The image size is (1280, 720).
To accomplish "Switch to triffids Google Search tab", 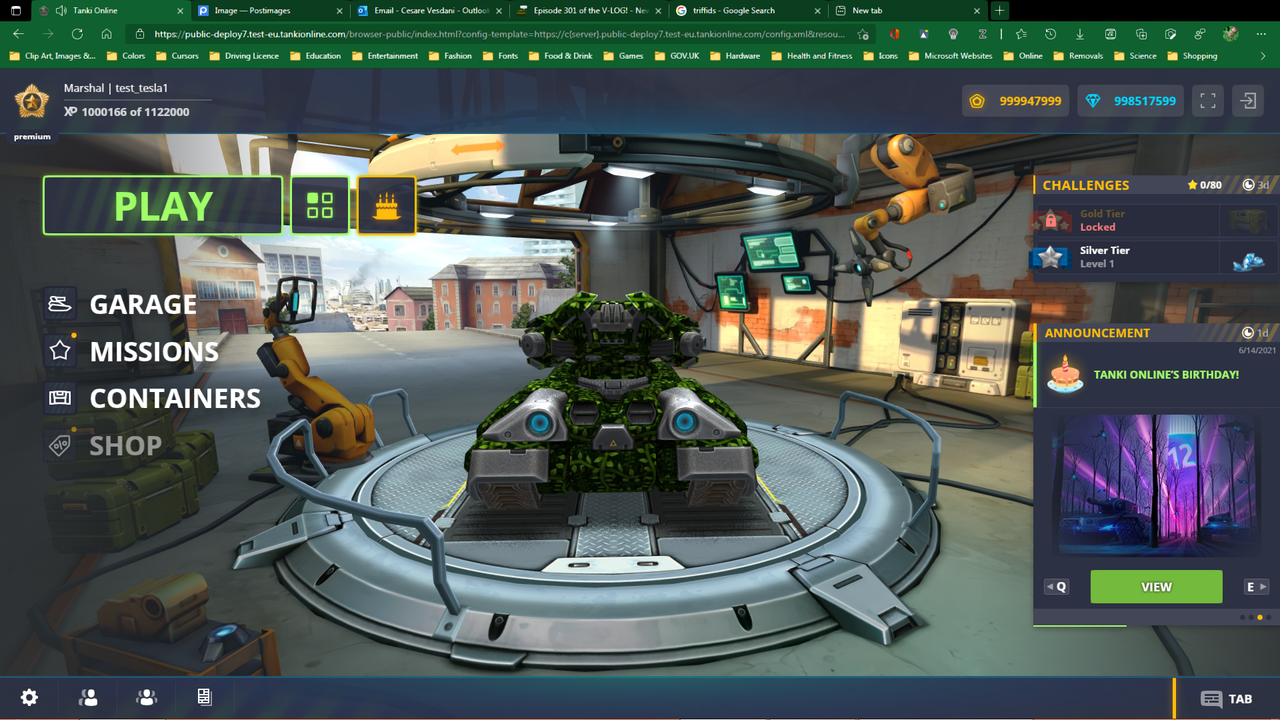I will tap(749, 10).
